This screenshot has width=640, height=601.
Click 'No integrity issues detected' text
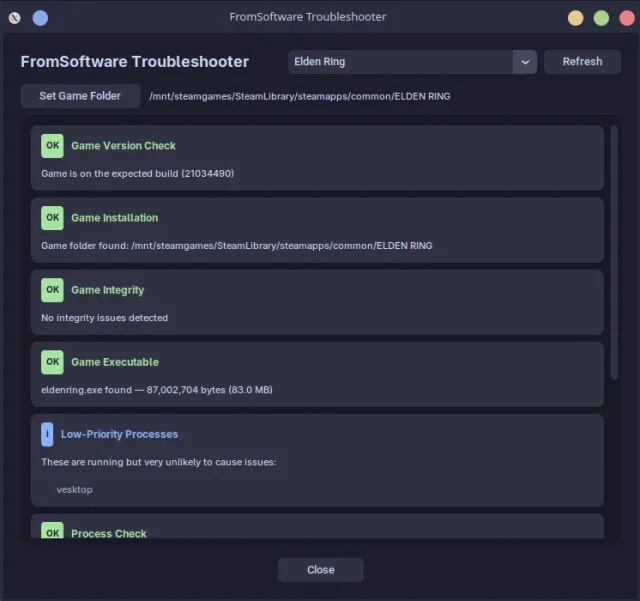tap(104, 318)
